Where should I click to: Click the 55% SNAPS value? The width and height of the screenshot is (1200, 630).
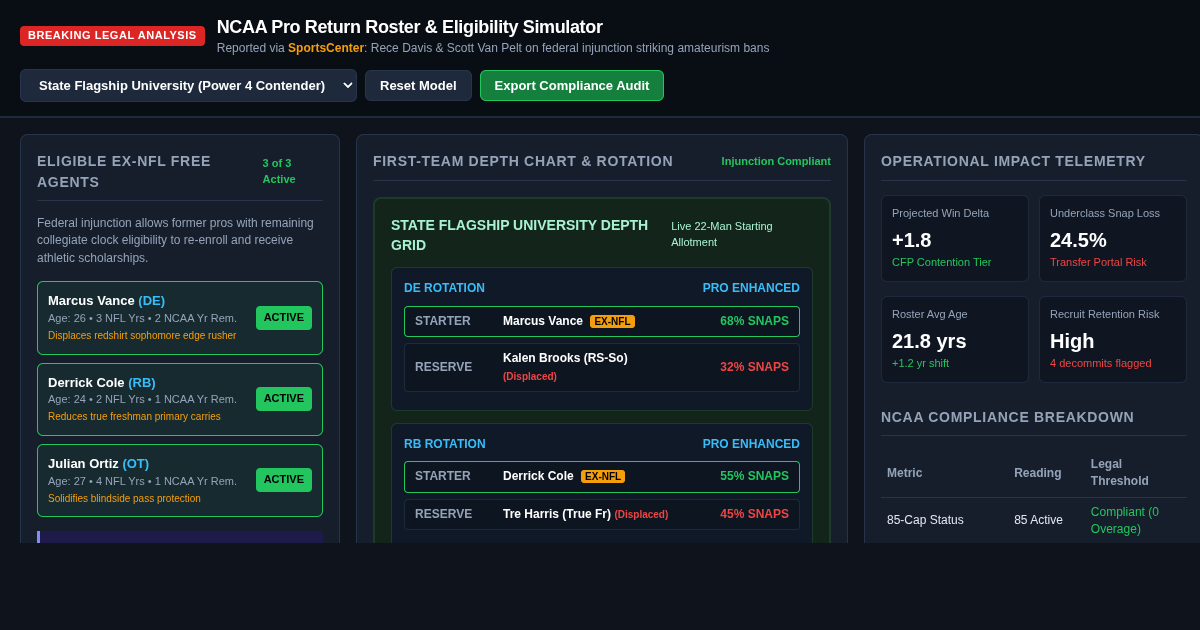coord(754,476)
